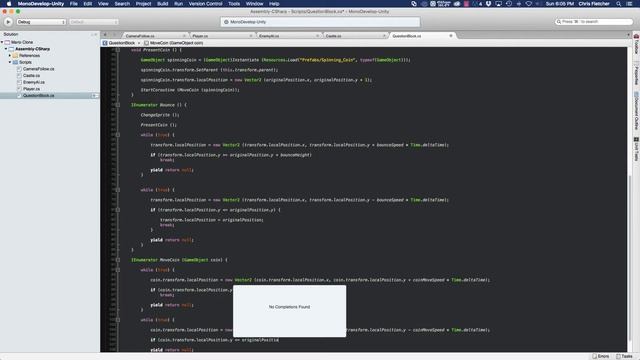The image size is (640, 360).
Task: Open the MoveCoin (GameObject coin) breadcrumb
Action: point(173,43)
